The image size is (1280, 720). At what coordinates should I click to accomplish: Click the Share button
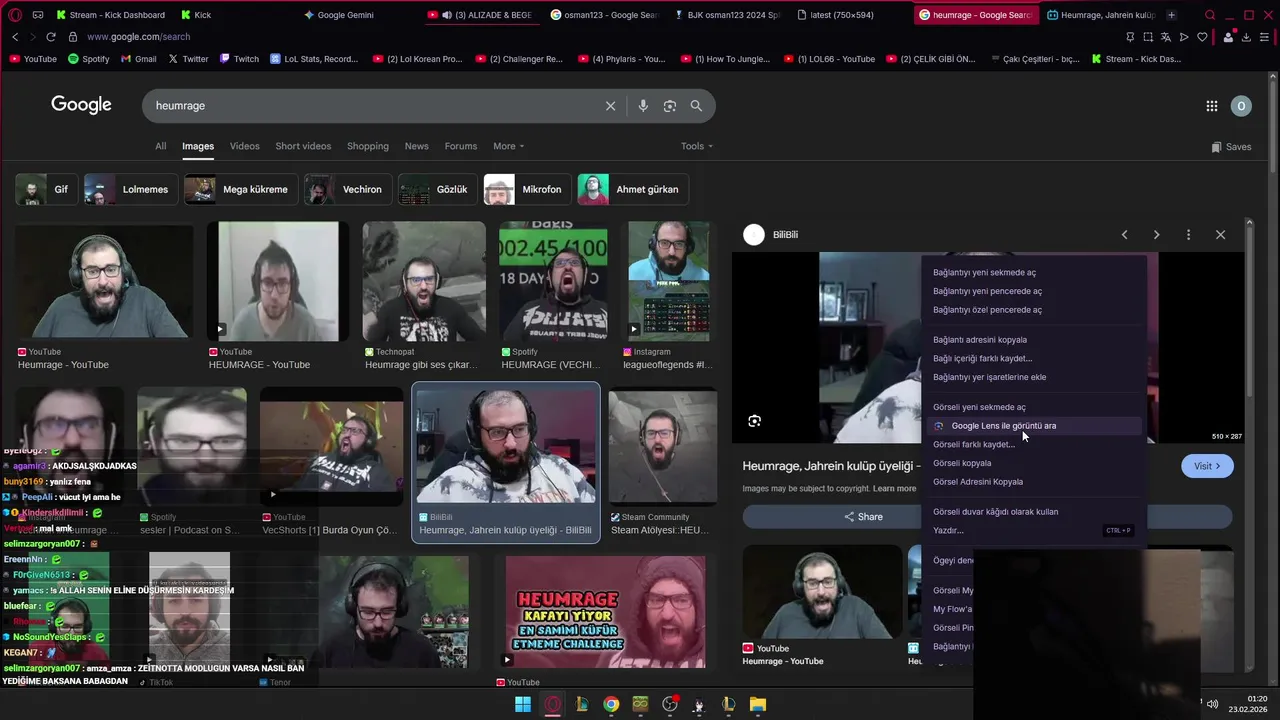(x=863, y=517)
